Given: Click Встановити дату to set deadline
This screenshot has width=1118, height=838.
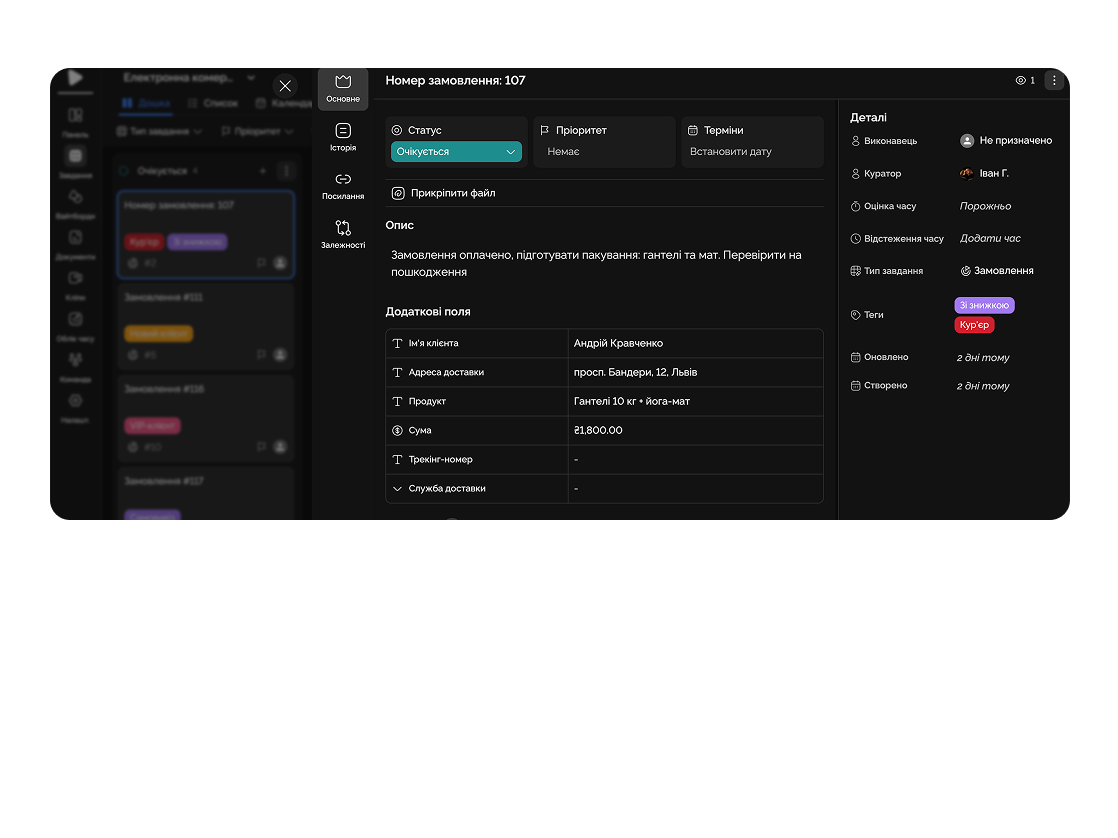Looking at the screenshot, I should (731, 152).
